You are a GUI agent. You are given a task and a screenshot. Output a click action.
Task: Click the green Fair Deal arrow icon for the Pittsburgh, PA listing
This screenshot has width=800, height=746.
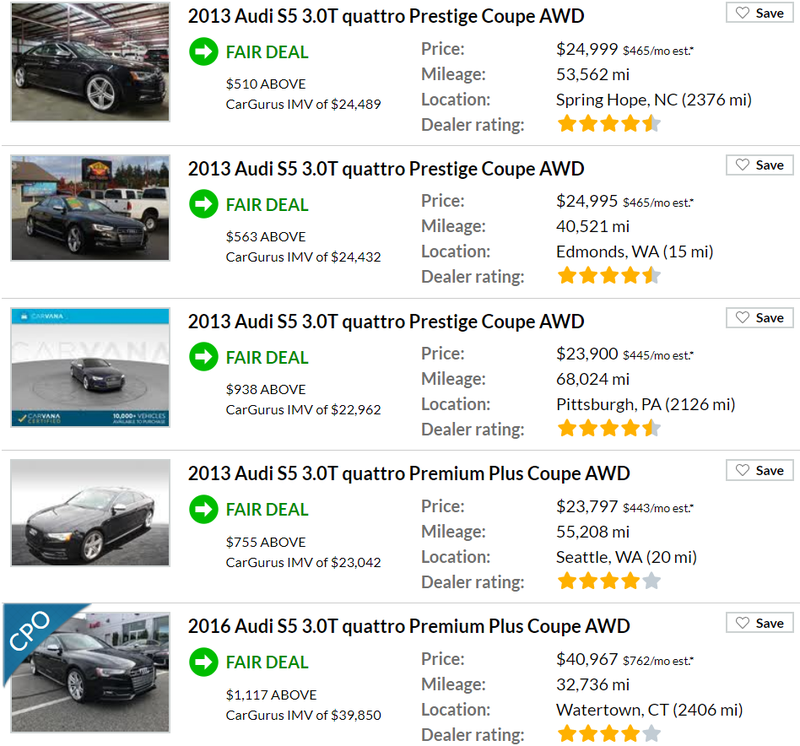(204, 357)
